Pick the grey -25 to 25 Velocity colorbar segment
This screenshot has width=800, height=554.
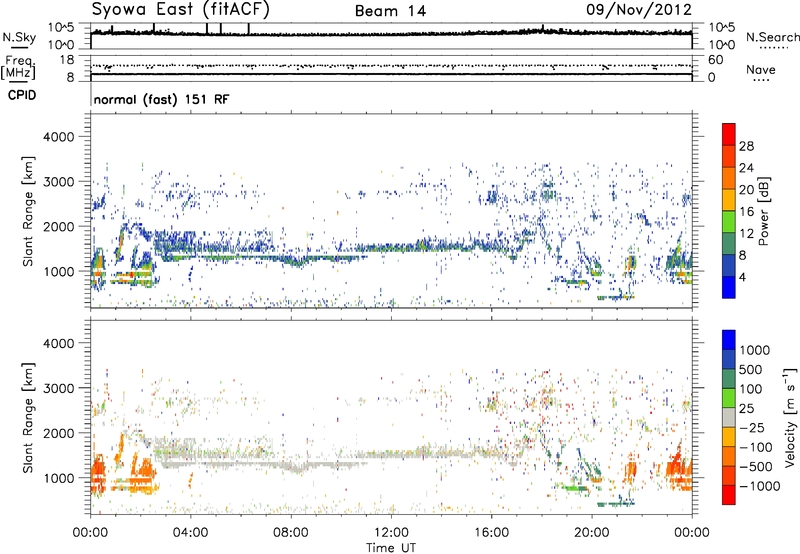pyautogui.click(x=729, y=417)
